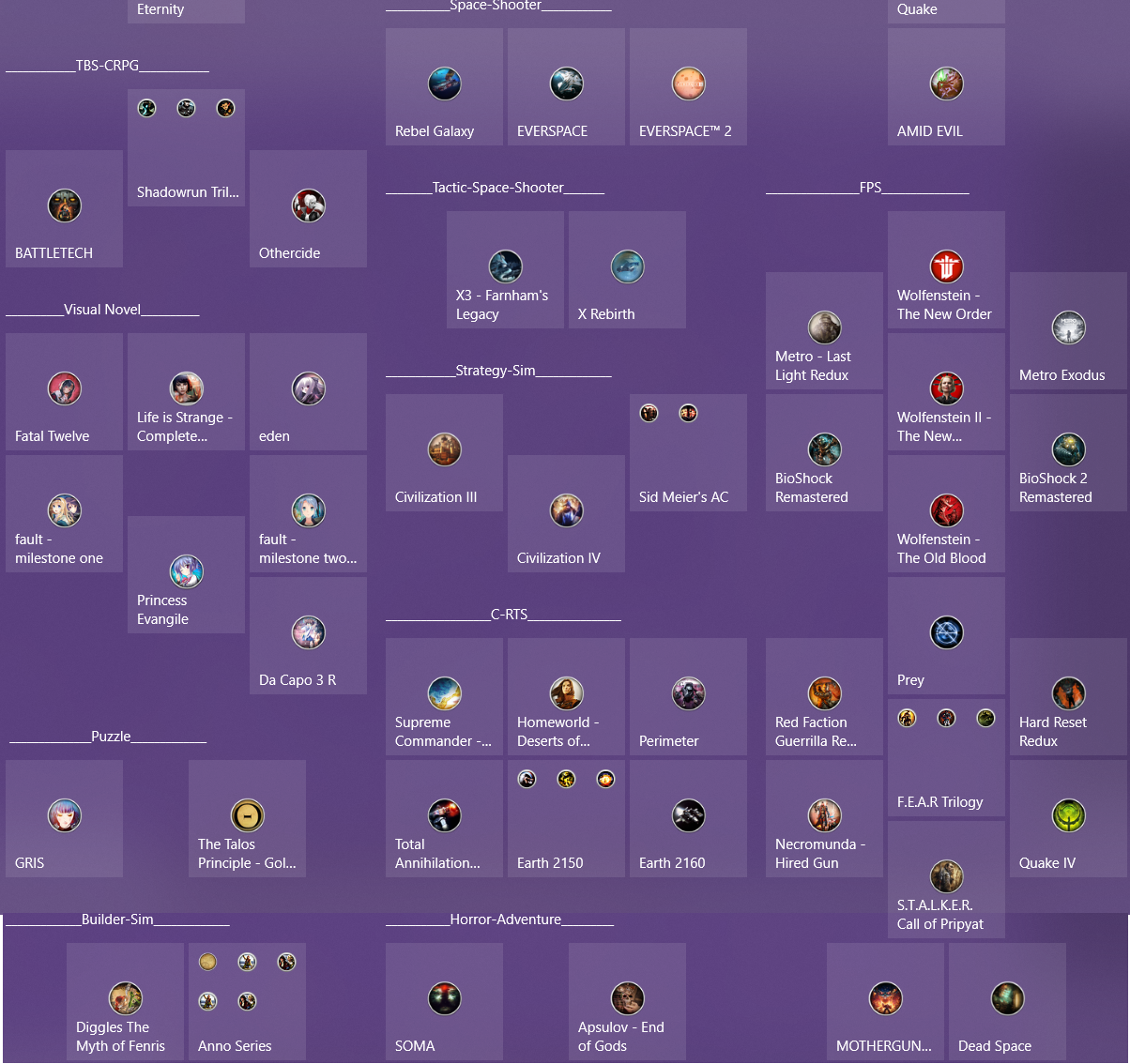
Task: Start Metro - Last Light Redux
Action: 824,330
